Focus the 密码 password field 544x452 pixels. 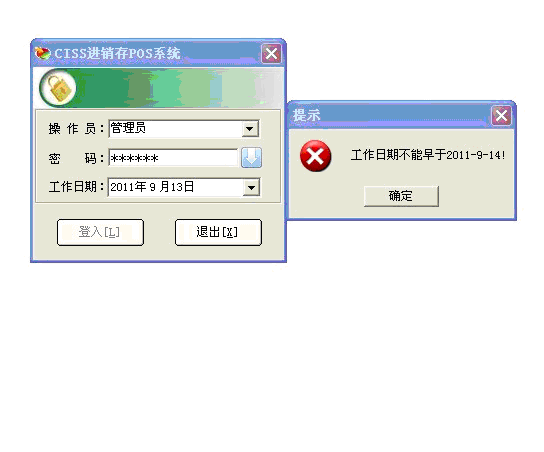(x=173, y=158)
